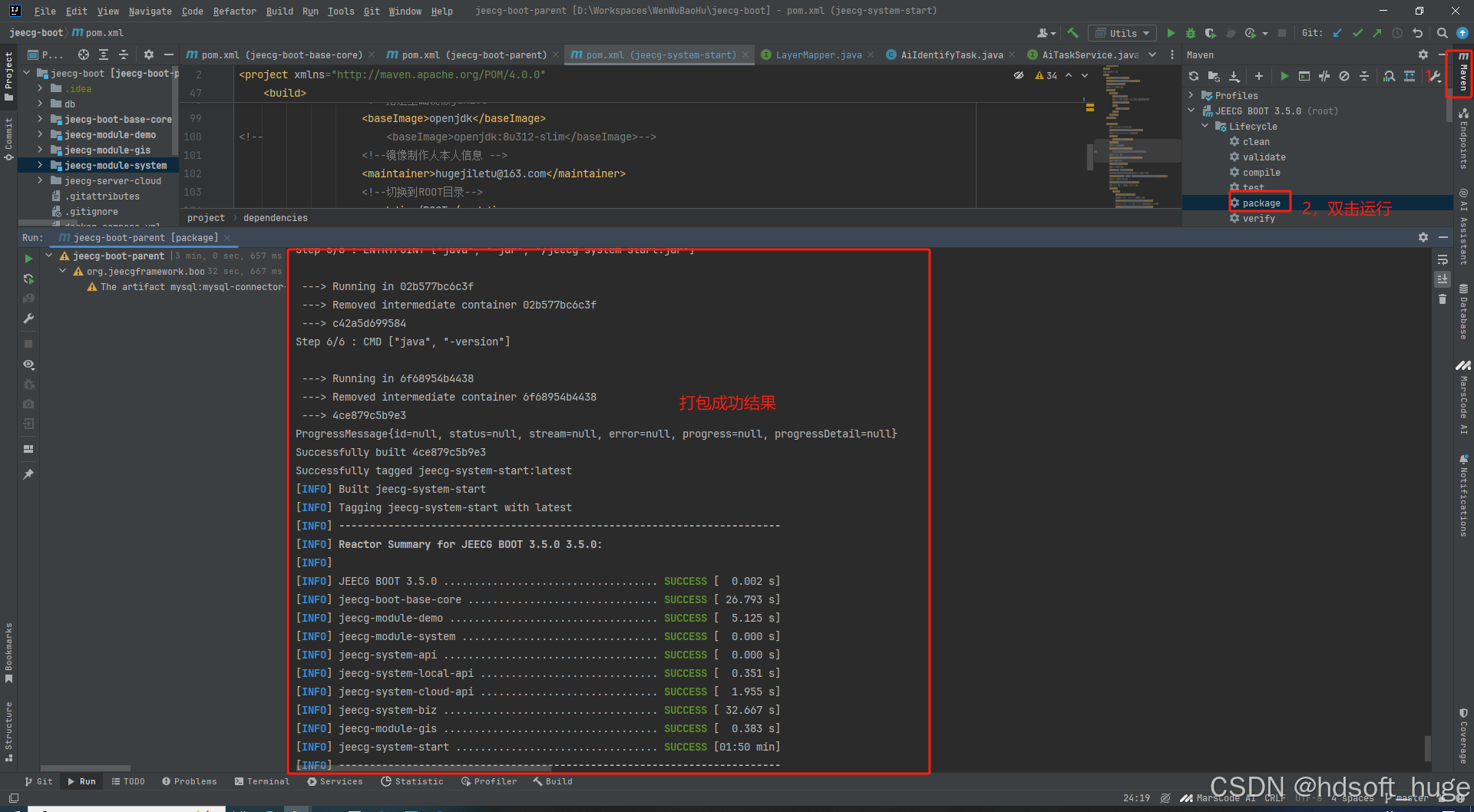Open Terminal tool window button
The image size is (1474, 812).
point(263,781)
